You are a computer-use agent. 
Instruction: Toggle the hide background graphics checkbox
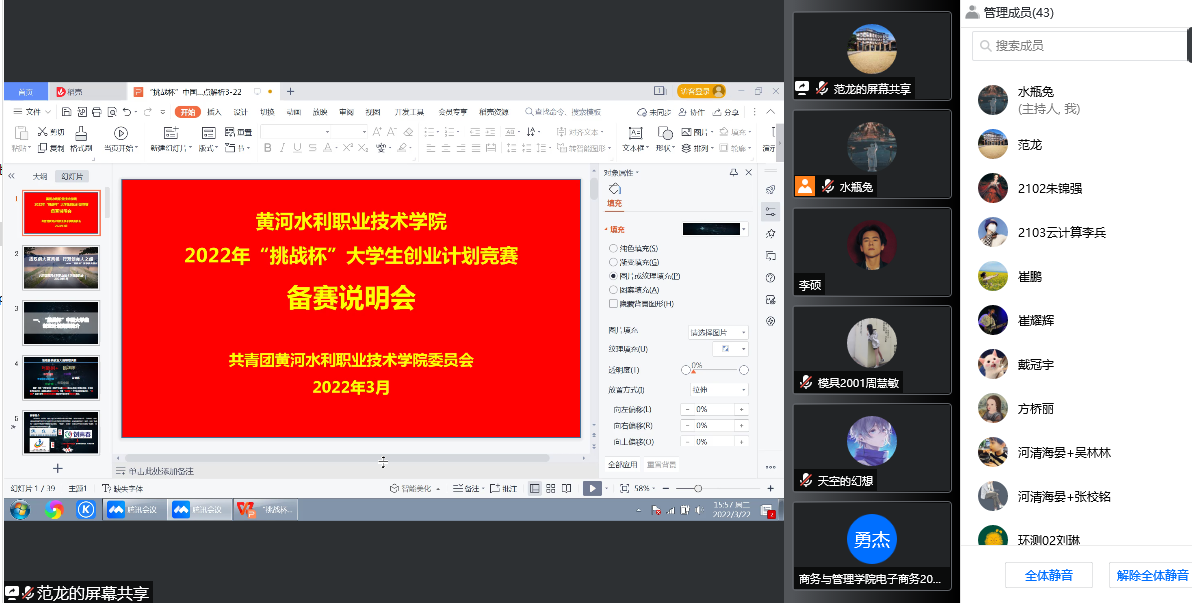613,303
